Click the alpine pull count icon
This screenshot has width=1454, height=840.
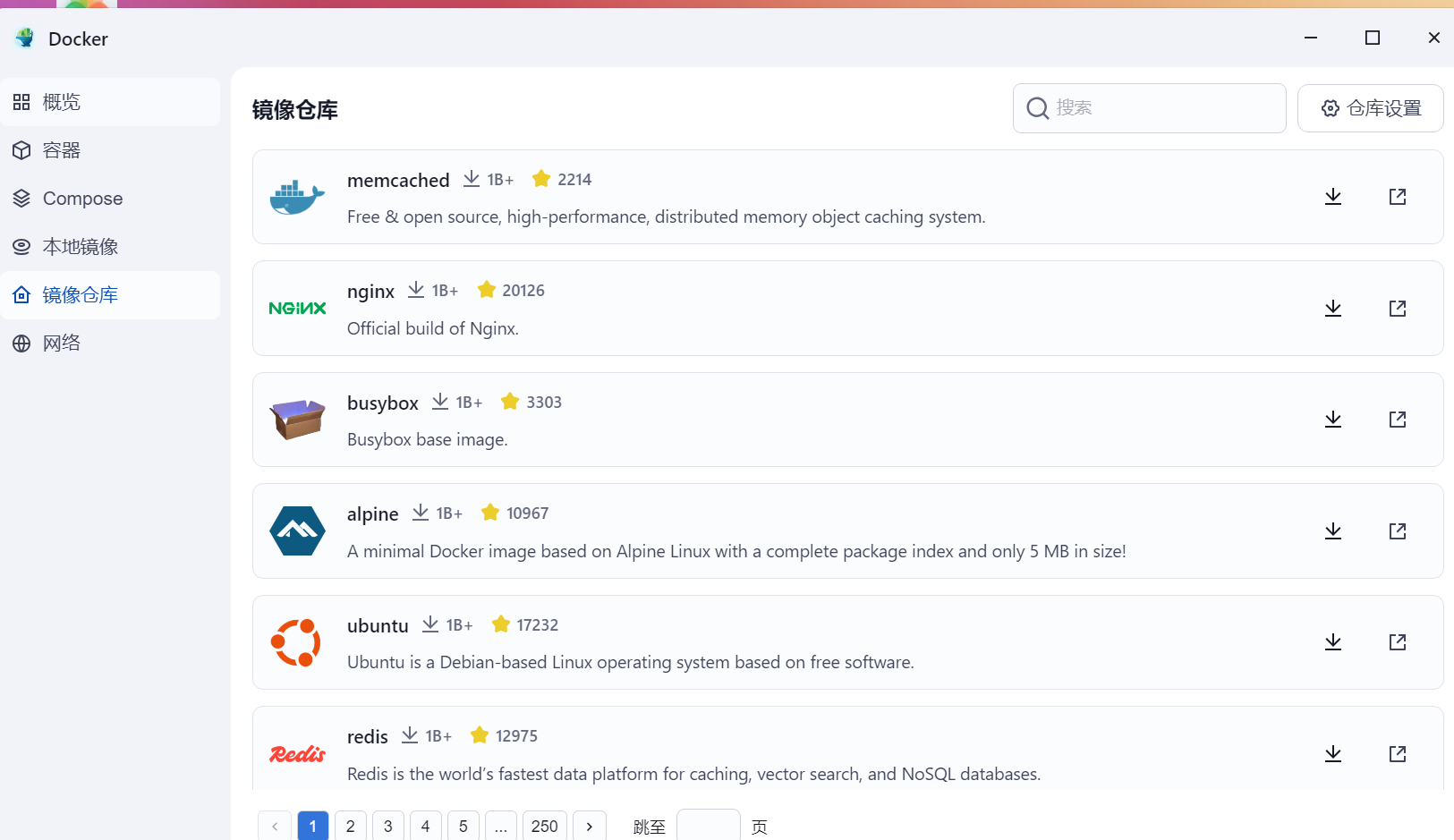421,513
